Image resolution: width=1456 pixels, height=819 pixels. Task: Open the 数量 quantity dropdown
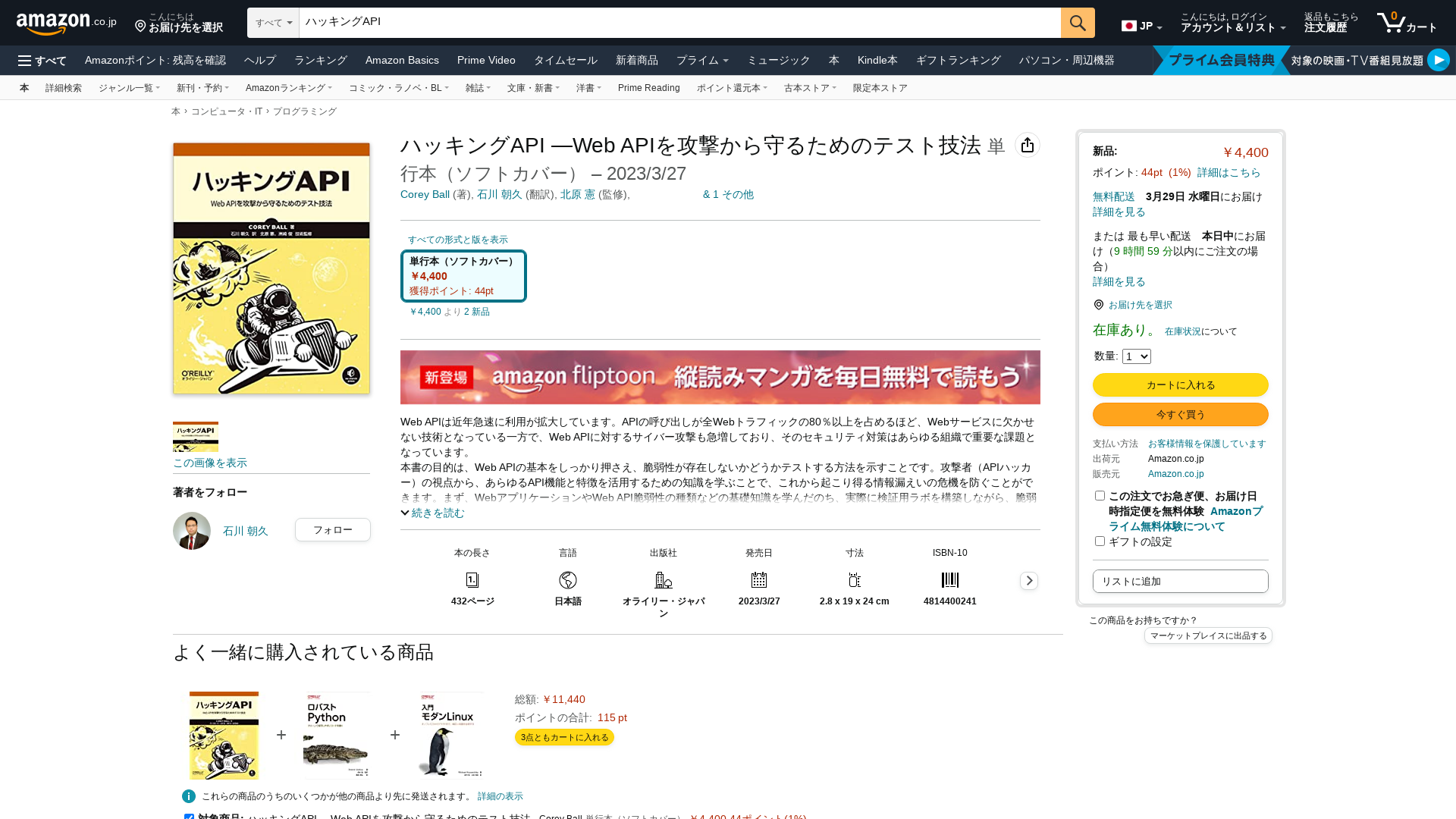1137,356
